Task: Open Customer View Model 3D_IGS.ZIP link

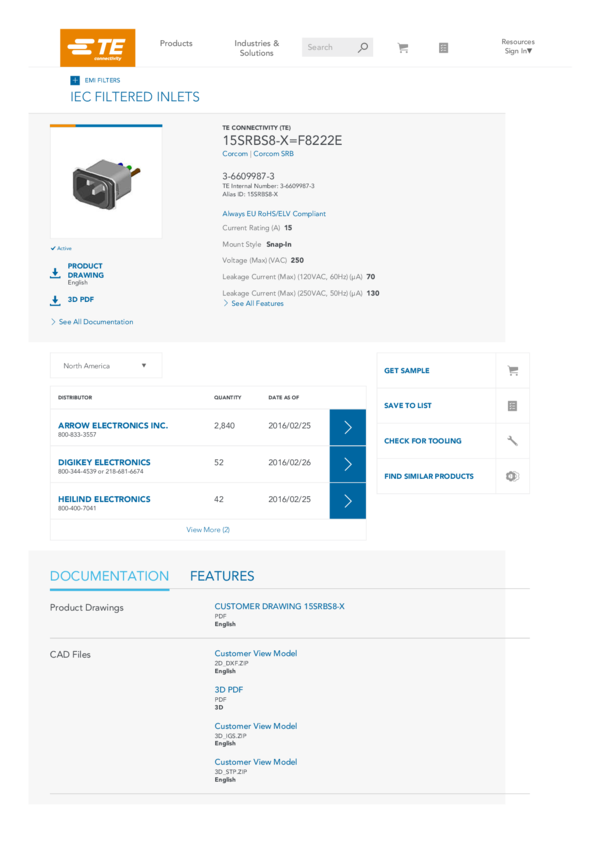Action: tap(256, 726)
